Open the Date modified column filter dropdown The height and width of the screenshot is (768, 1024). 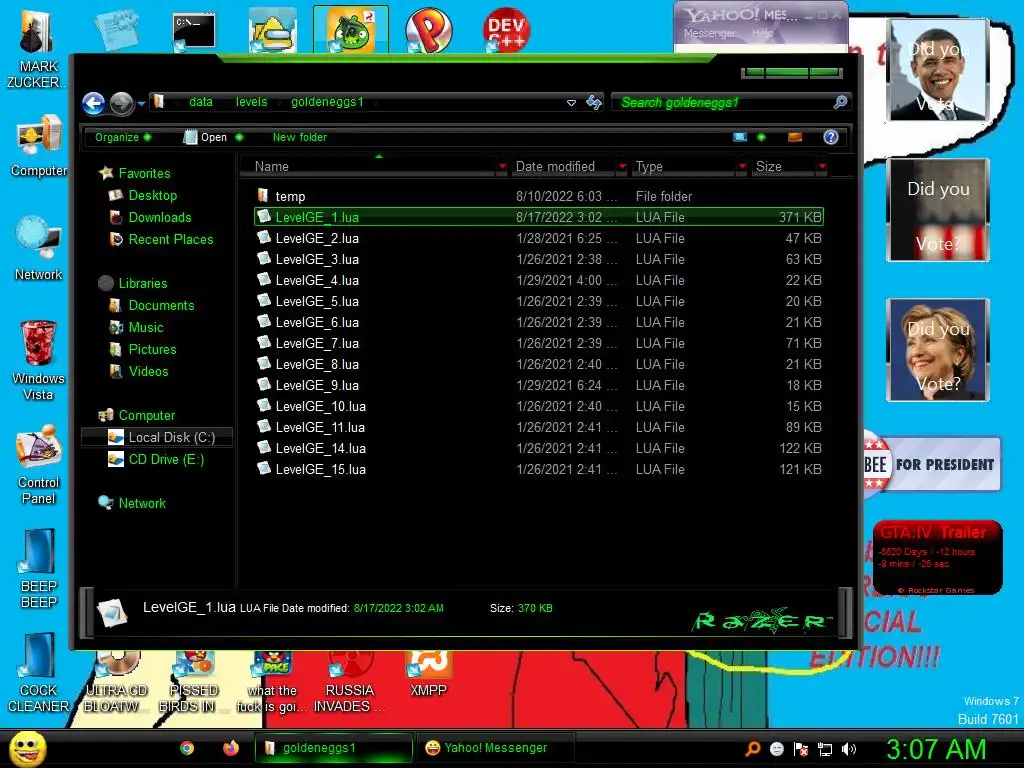622,167
